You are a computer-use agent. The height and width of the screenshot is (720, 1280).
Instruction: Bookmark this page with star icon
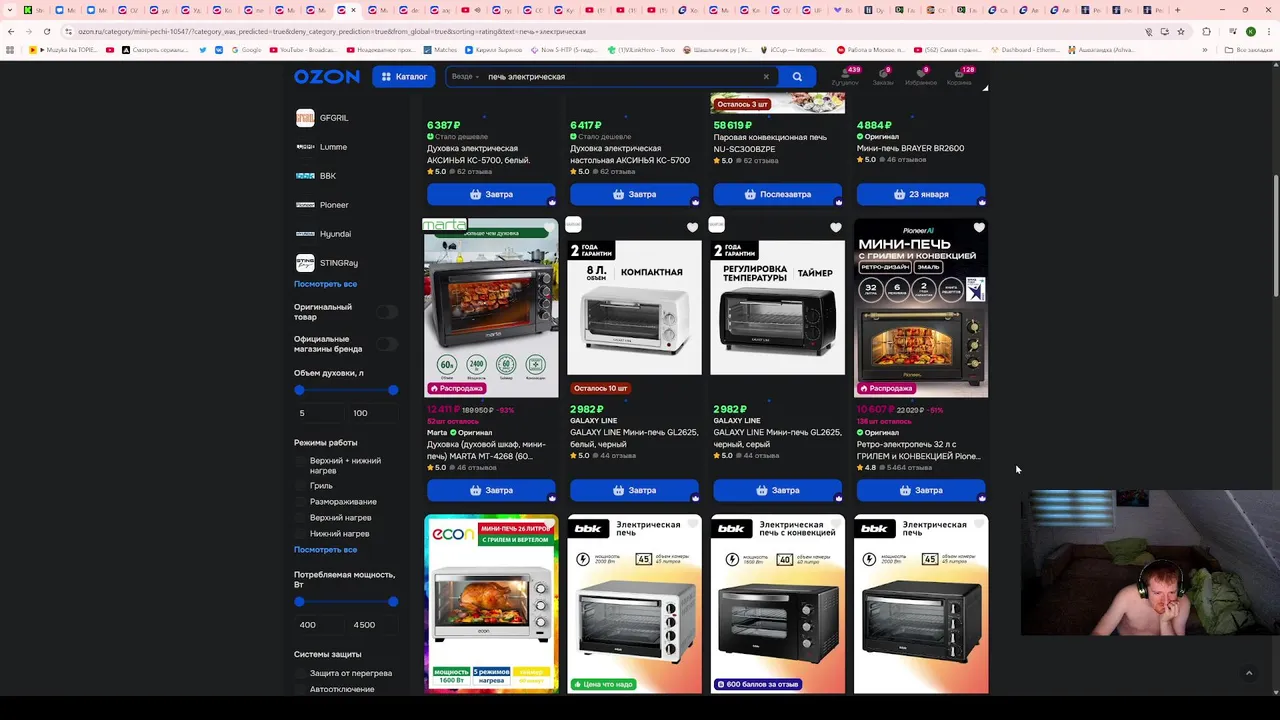[x=1181, y=31]
